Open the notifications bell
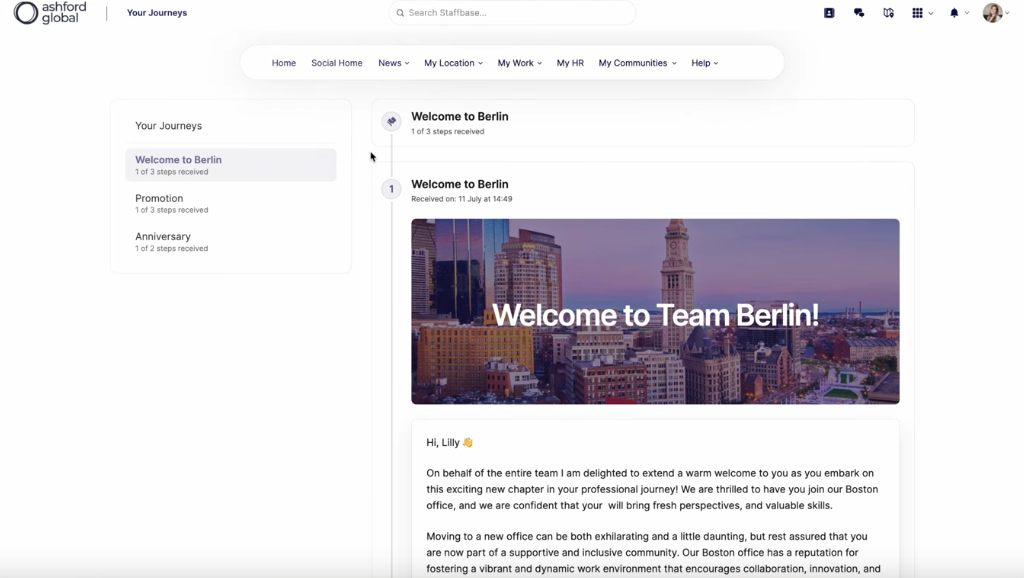1024x578 pixels. [x=954, y=13]
